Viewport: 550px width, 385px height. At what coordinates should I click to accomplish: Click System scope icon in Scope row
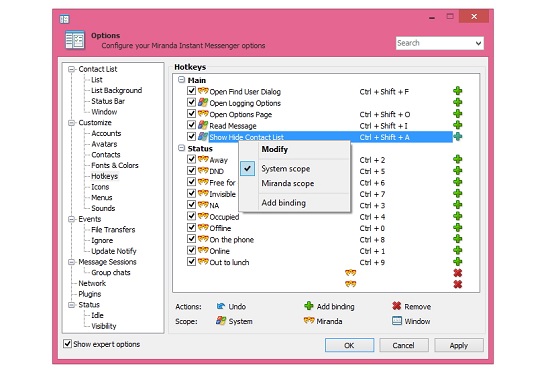click(221, 320)
